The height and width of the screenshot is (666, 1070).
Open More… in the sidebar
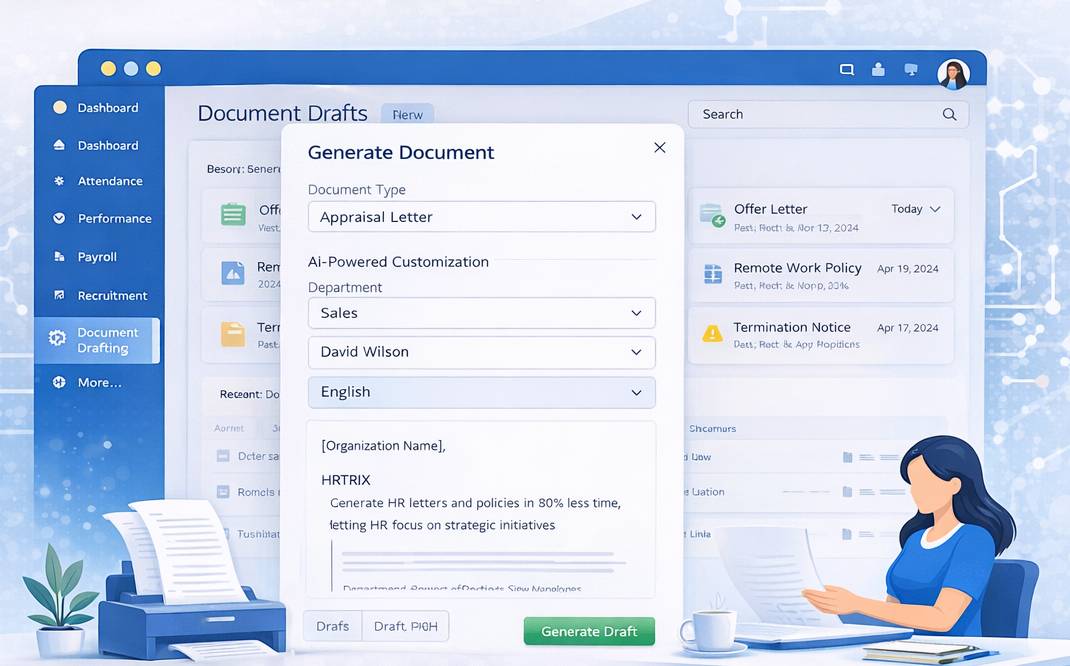tap(98, 382)
